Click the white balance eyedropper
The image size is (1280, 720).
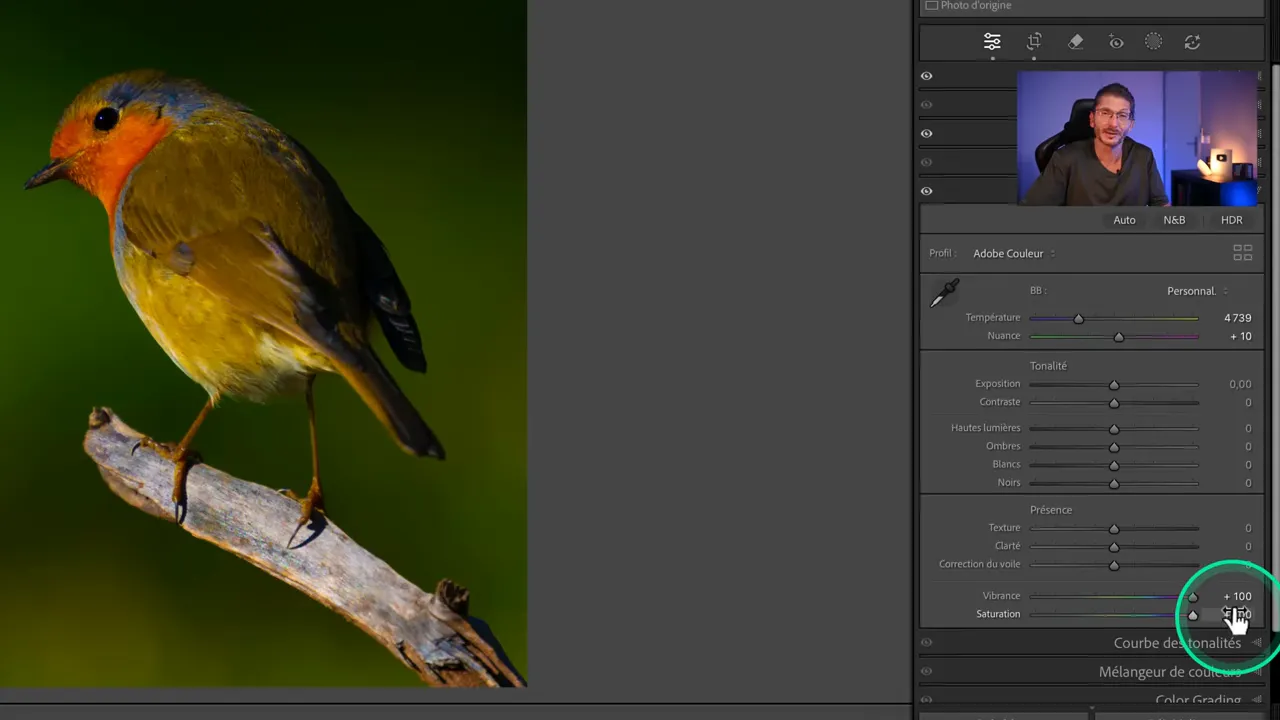944,294
